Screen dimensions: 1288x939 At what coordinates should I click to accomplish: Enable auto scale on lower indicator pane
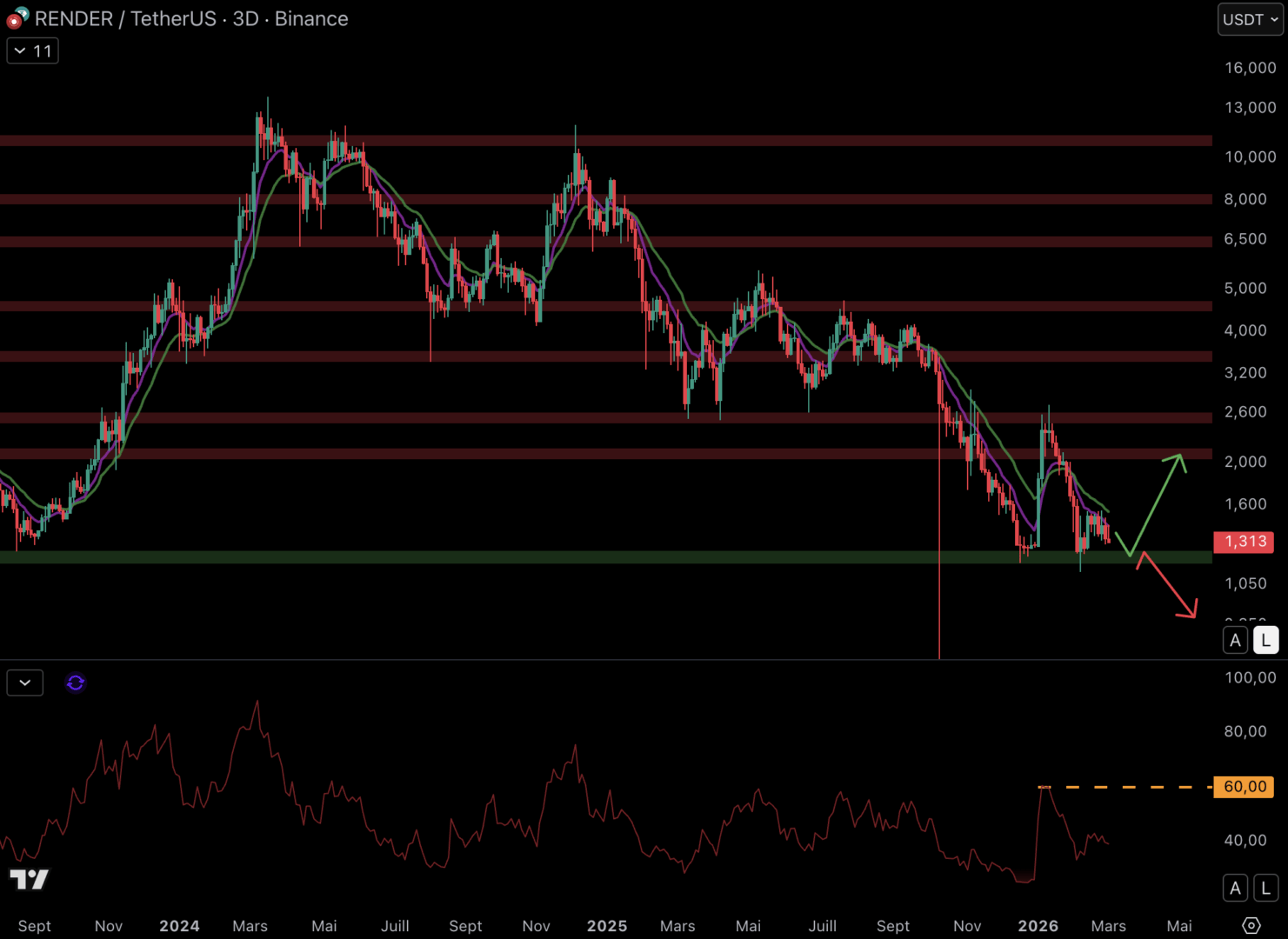pos(1235,888)
